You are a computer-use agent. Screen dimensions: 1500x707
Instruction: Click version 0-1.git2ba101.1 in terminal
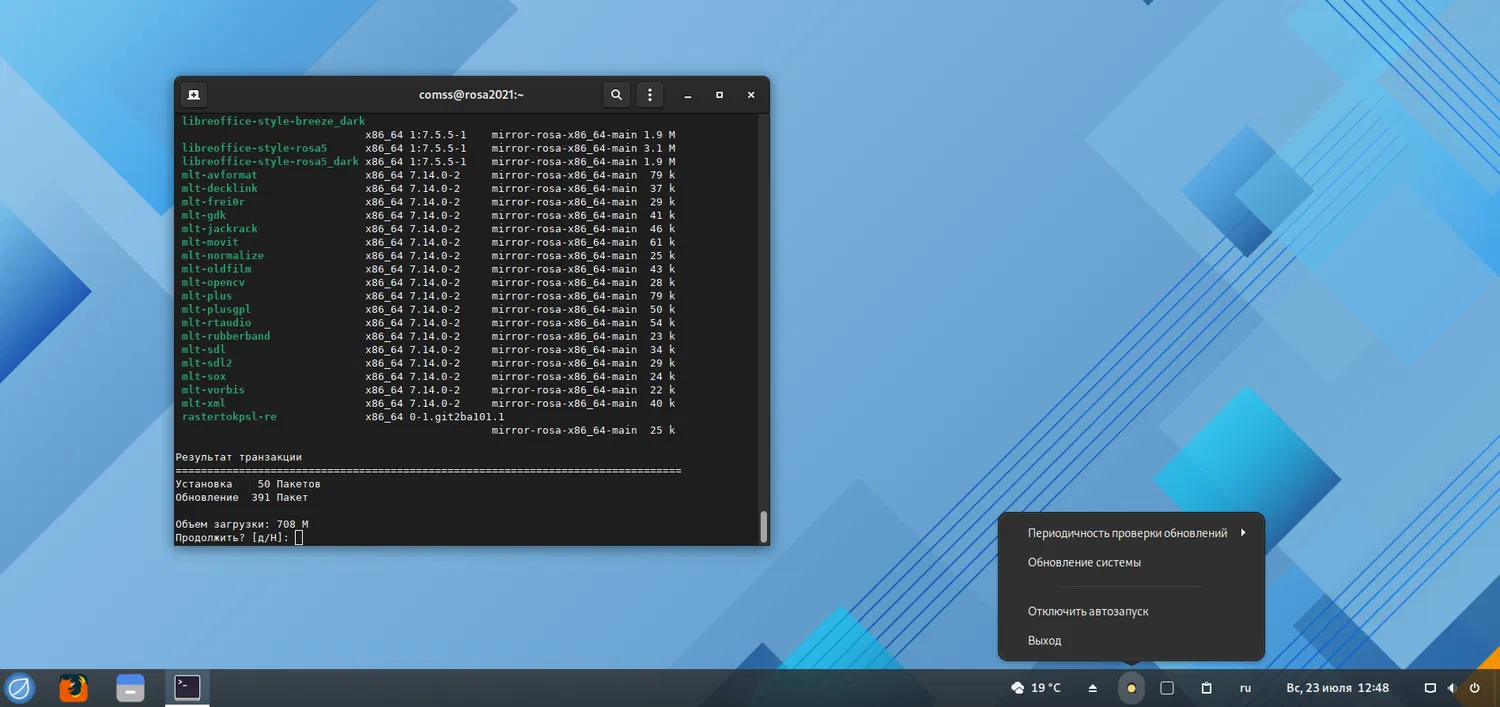457,417
